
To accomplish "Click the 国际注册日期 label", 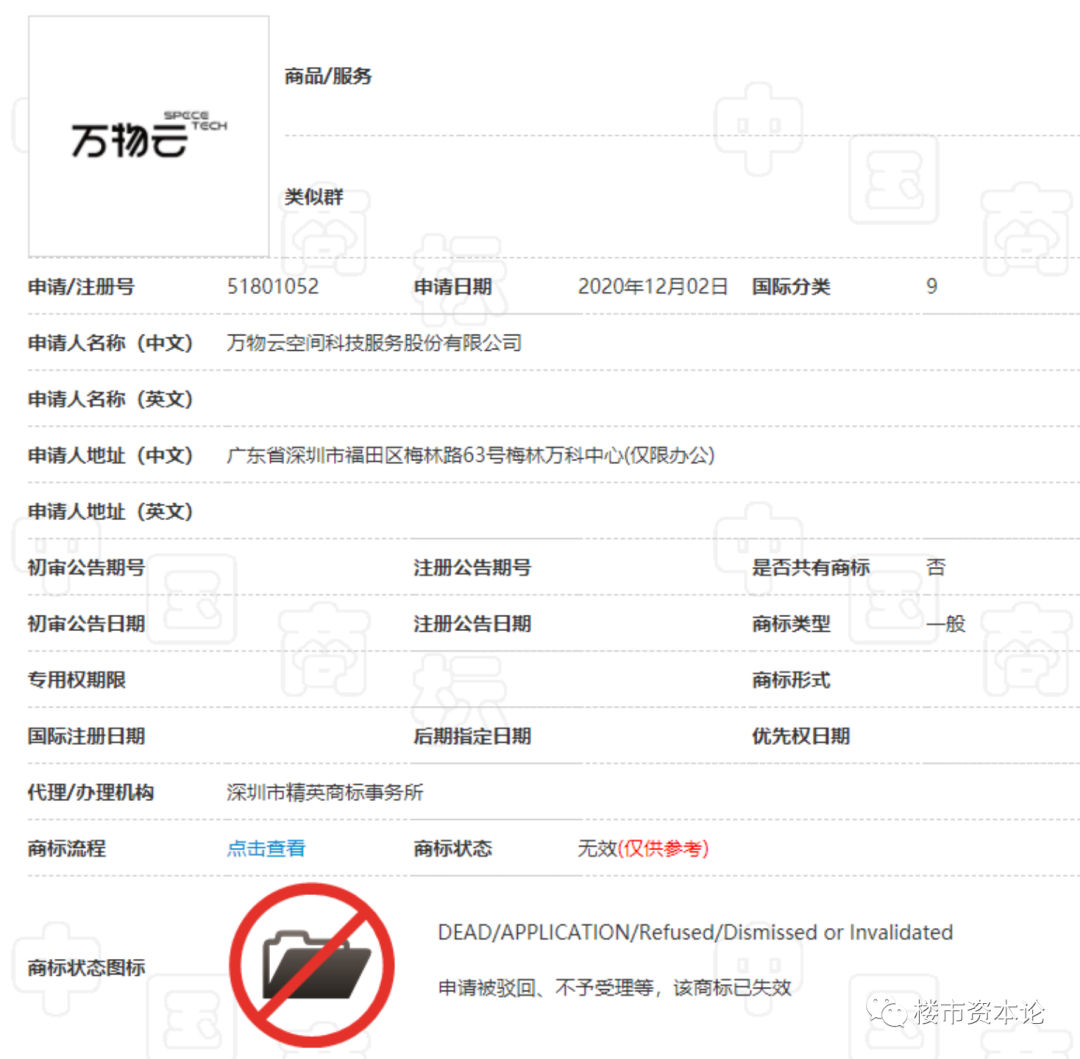I will pos(86,736).
